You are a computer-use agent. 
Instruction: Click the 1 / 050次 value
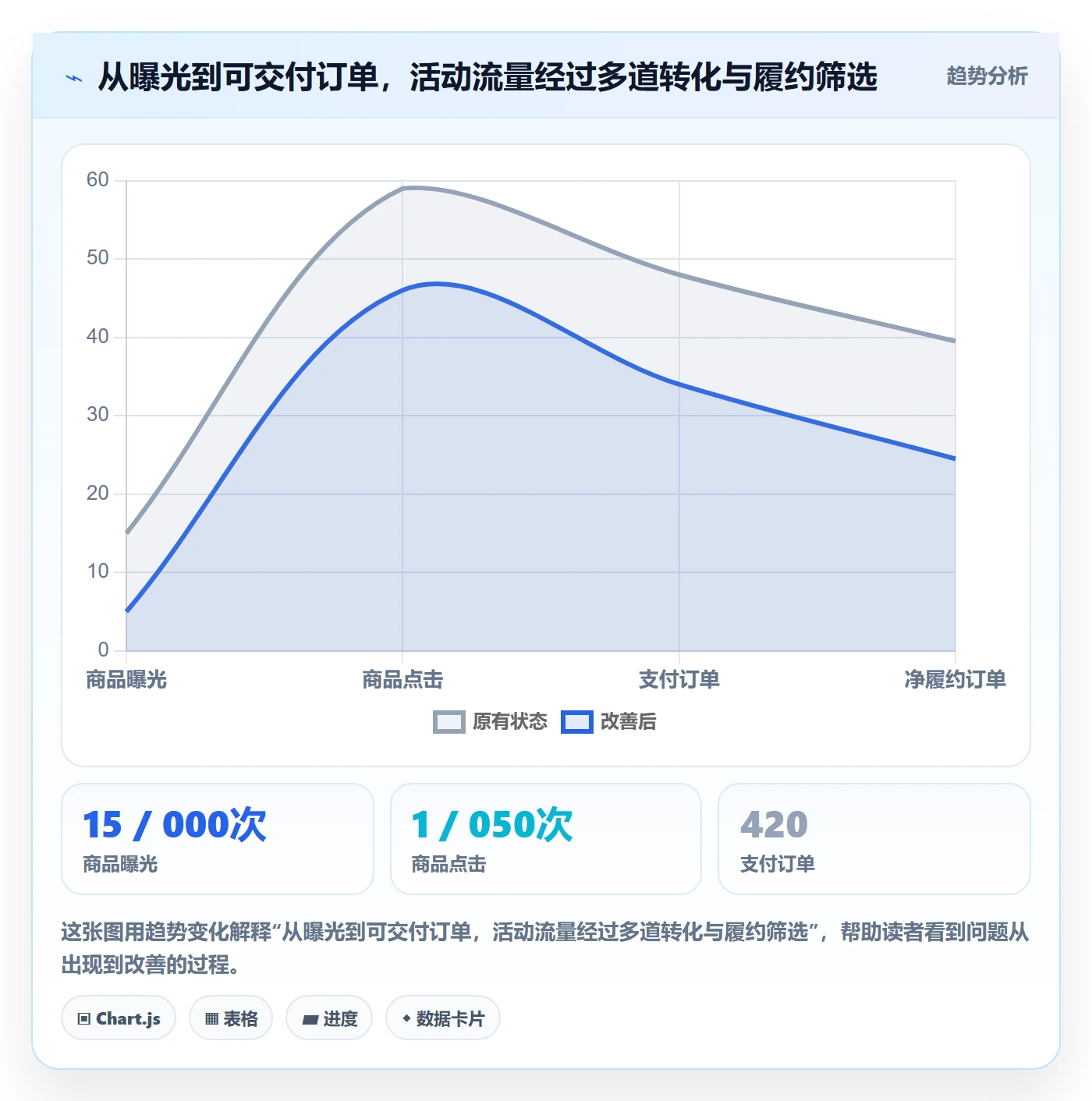492,825
